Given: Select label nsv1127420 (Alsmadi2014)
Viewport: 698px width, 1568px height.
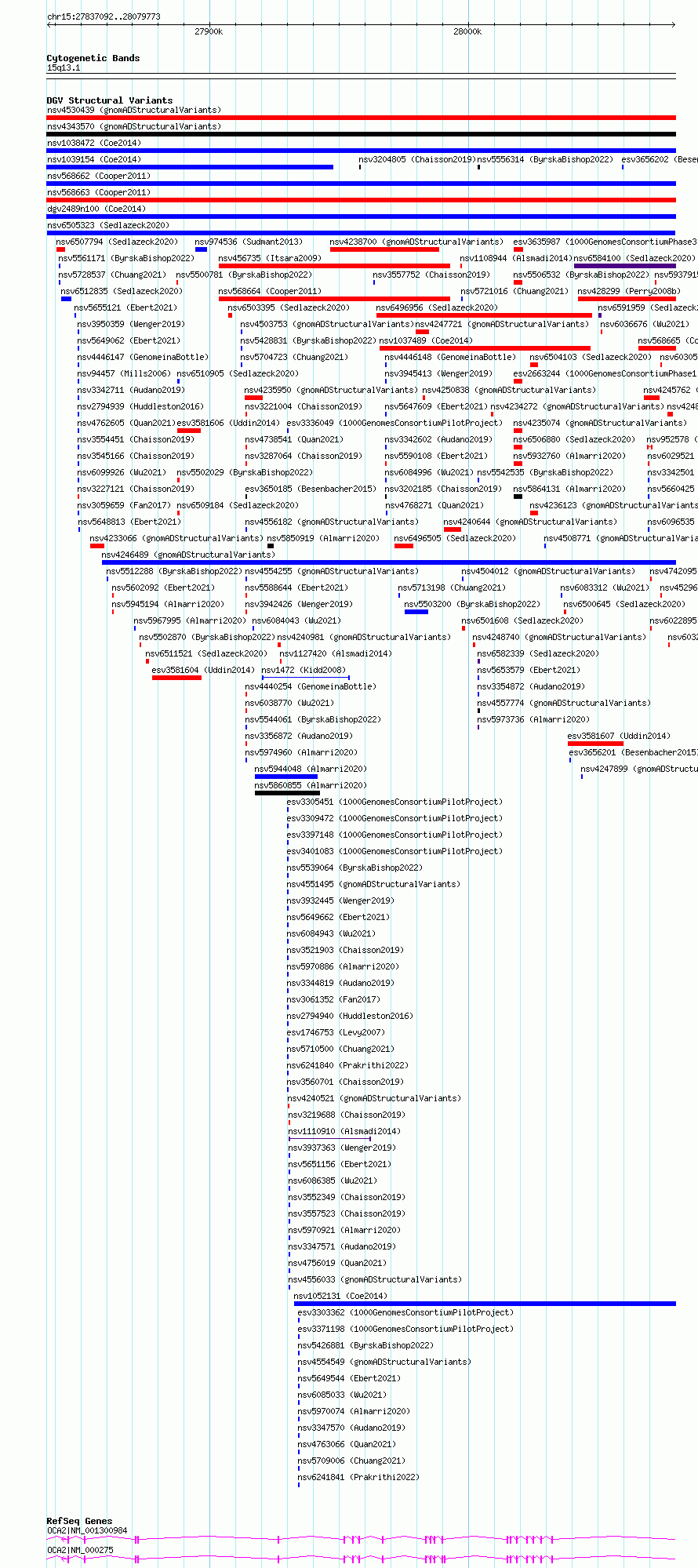Looking at the screenshot, I should pos(336,654).
